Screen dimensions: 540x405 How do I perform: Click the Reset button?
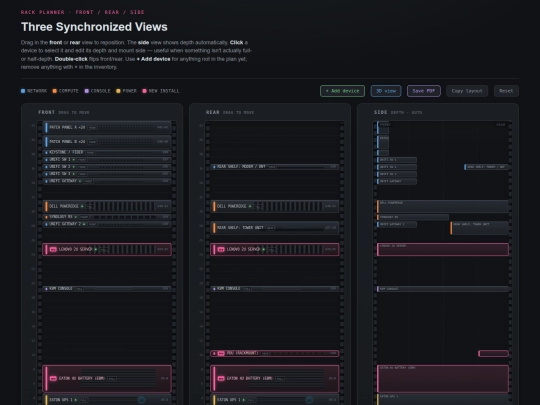506,91
